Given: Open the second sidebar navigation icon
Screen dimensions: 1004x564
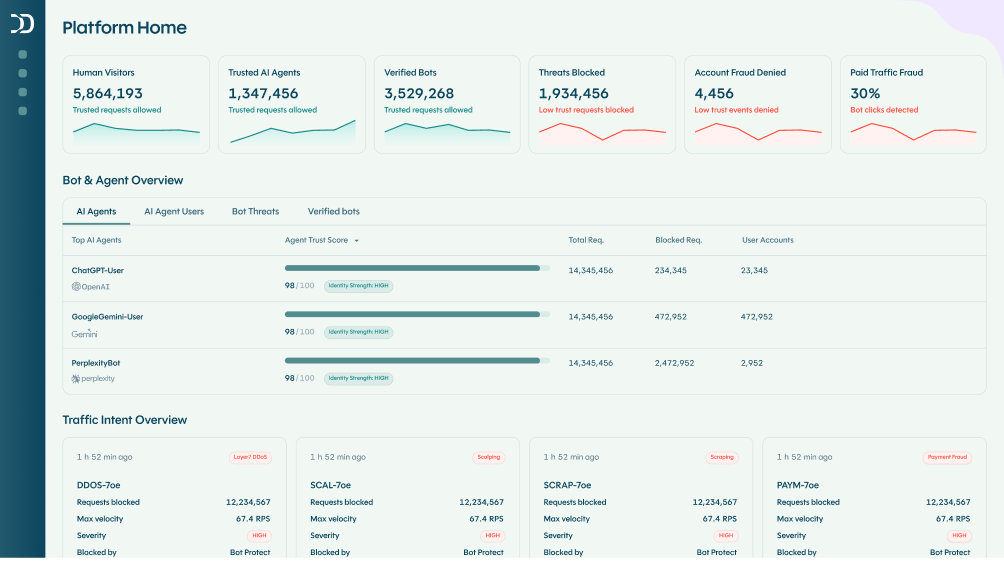Looking at the screenshot, I should click(22, 73).
